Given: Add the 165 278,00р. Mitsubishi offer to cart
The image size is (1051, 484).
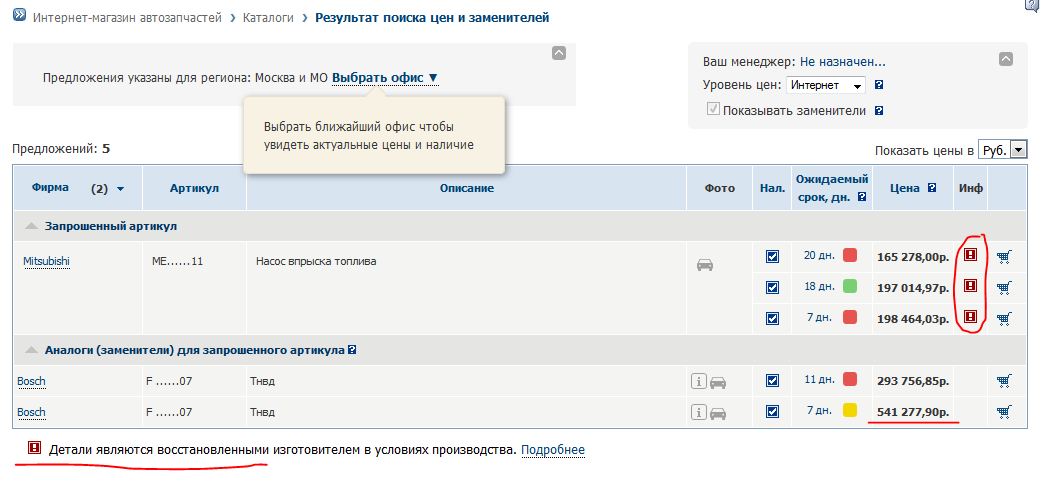Looking at the screenshot, I should 1004,257.
